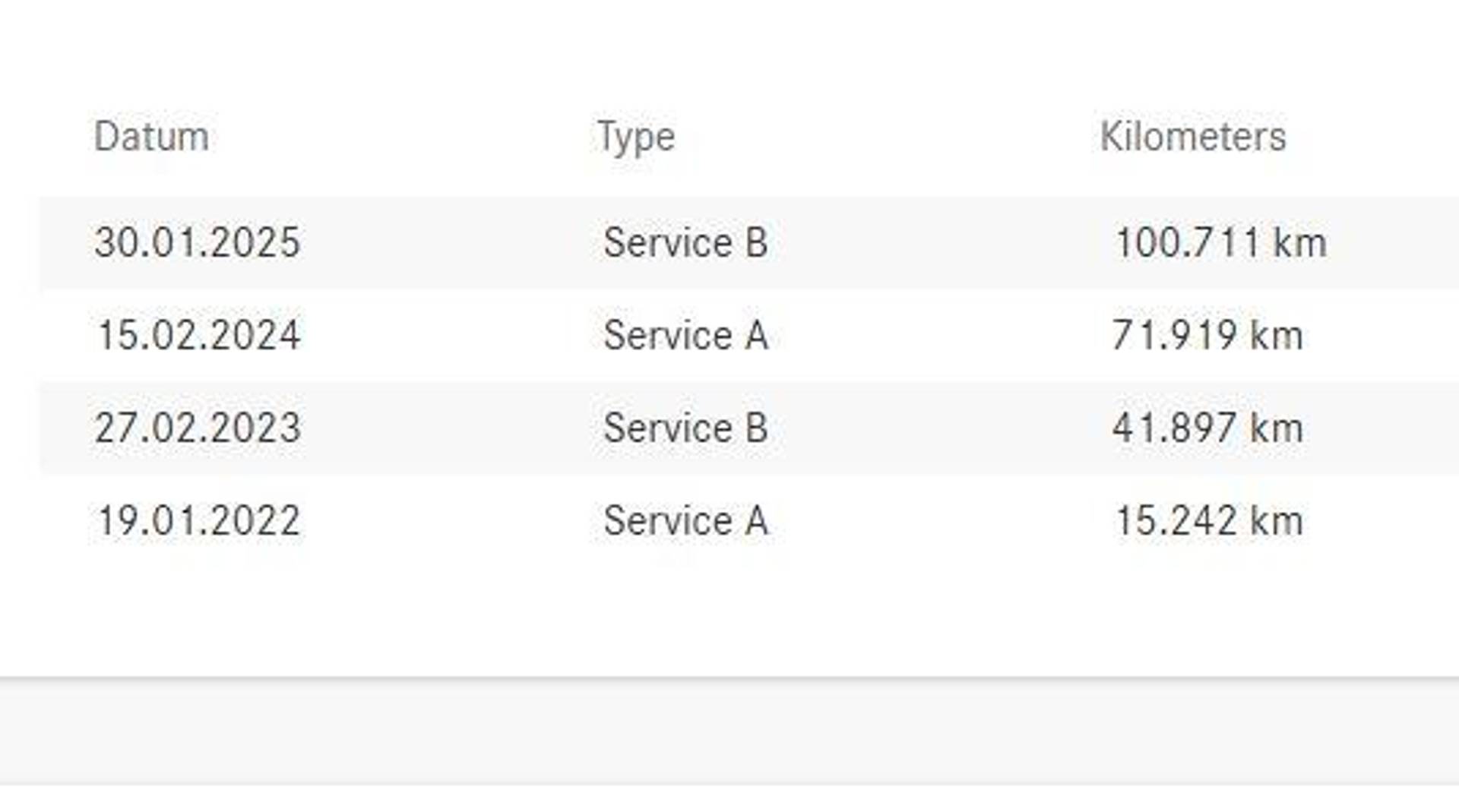Click Service A in the 19.01.2022 row
Screen dimensions: 1459x812
coord(685,521)
